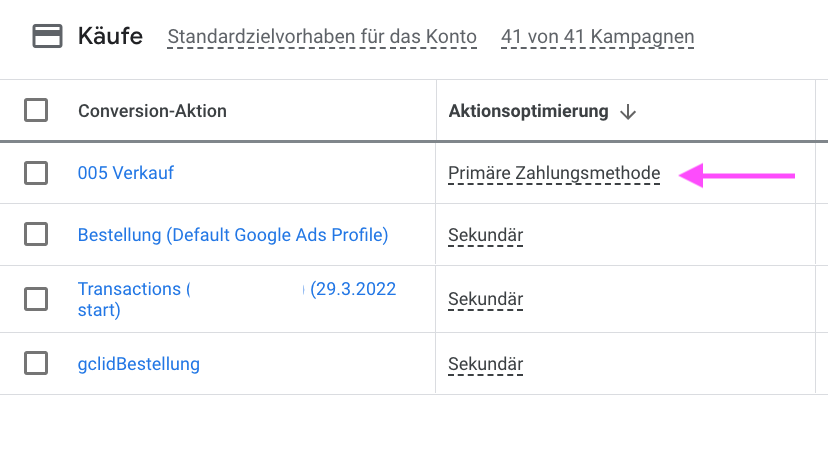The width and height of the screenshot is (828, 450).
Task: Click the sort arrow next to Aktionsoptimierung
Action: pyautogui.click(x=628, y=111)
